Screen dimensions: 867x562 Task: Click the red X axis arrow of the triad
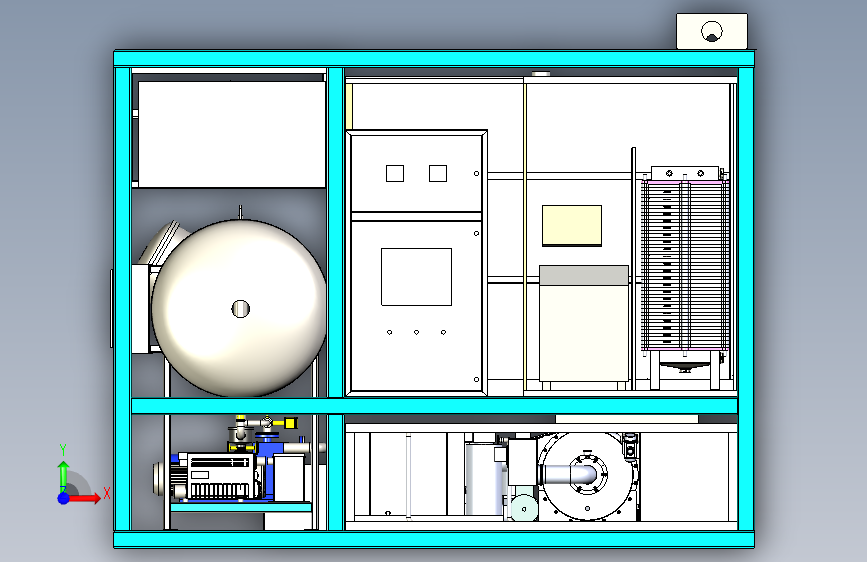86,498
